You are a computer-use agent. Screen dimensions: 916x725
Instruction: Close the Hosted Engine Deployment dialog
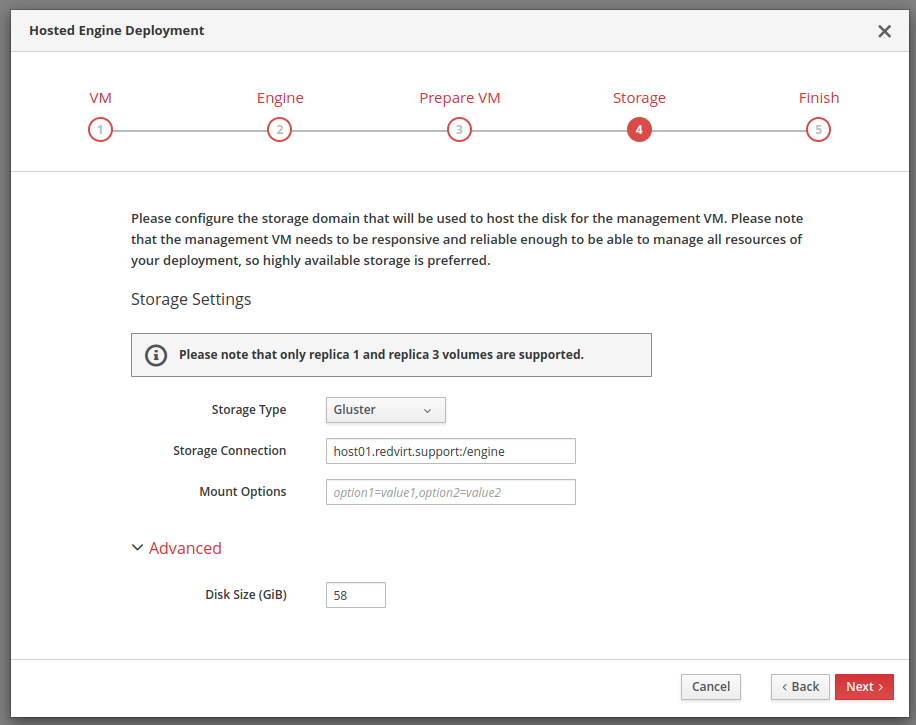point(884,31)
